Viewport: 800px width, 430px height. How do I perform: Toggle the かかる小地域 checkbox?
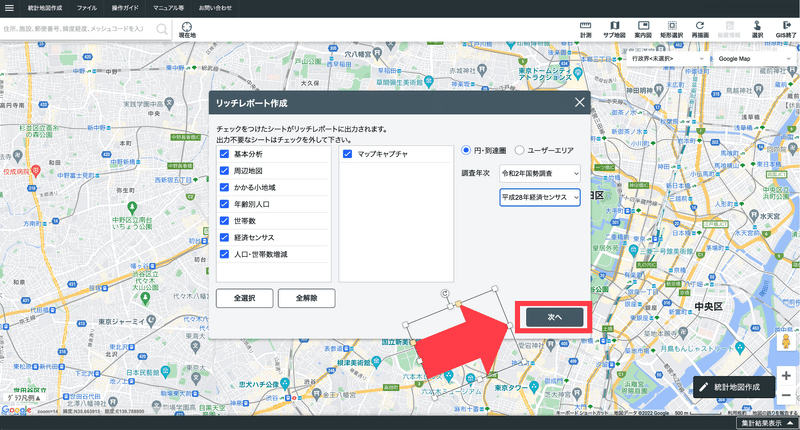(x=224, y=187)
